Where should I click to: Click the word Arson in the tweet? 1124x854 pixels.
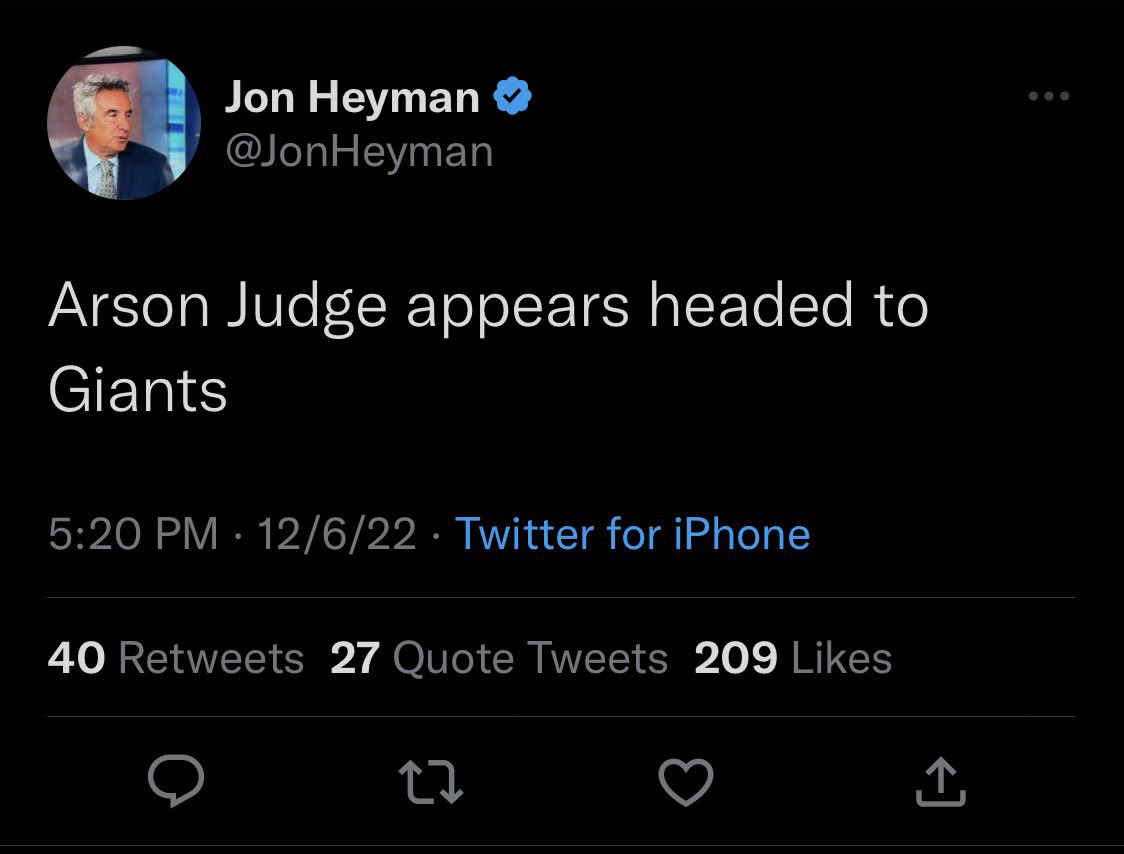[129, 306]
